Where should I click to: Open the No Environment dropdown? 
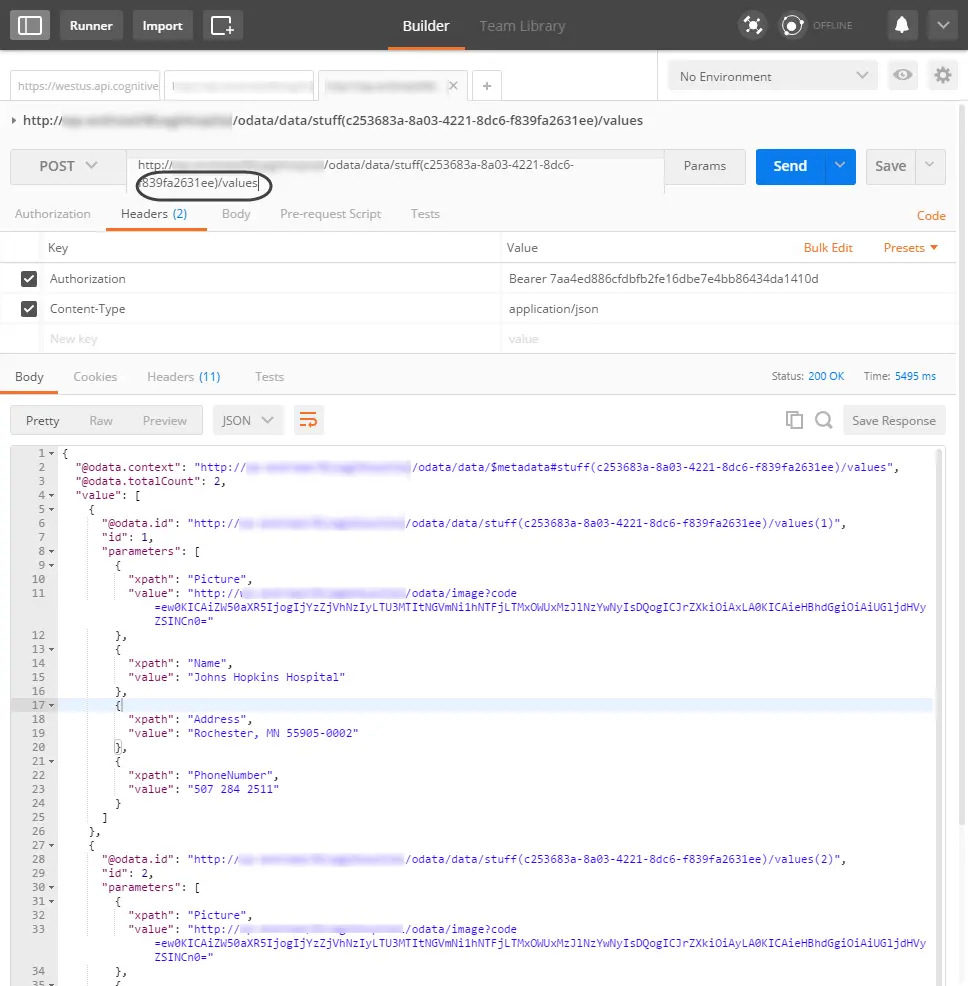(x=773, y=76)
